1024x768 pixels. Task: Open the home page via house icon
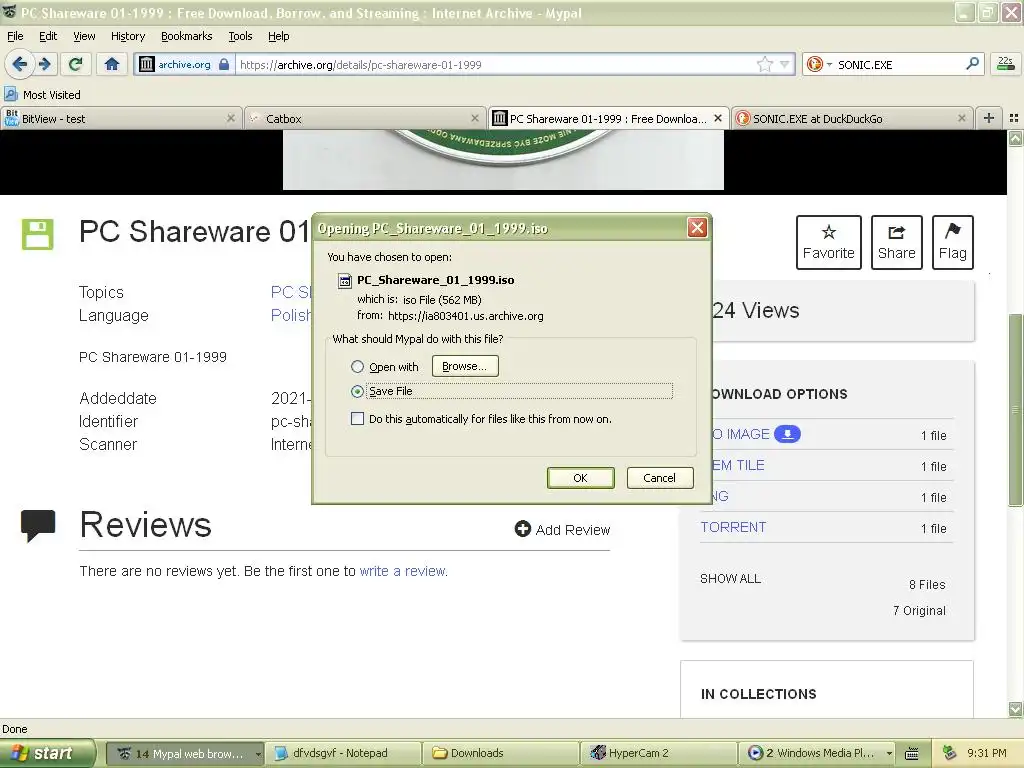point(112,64)
